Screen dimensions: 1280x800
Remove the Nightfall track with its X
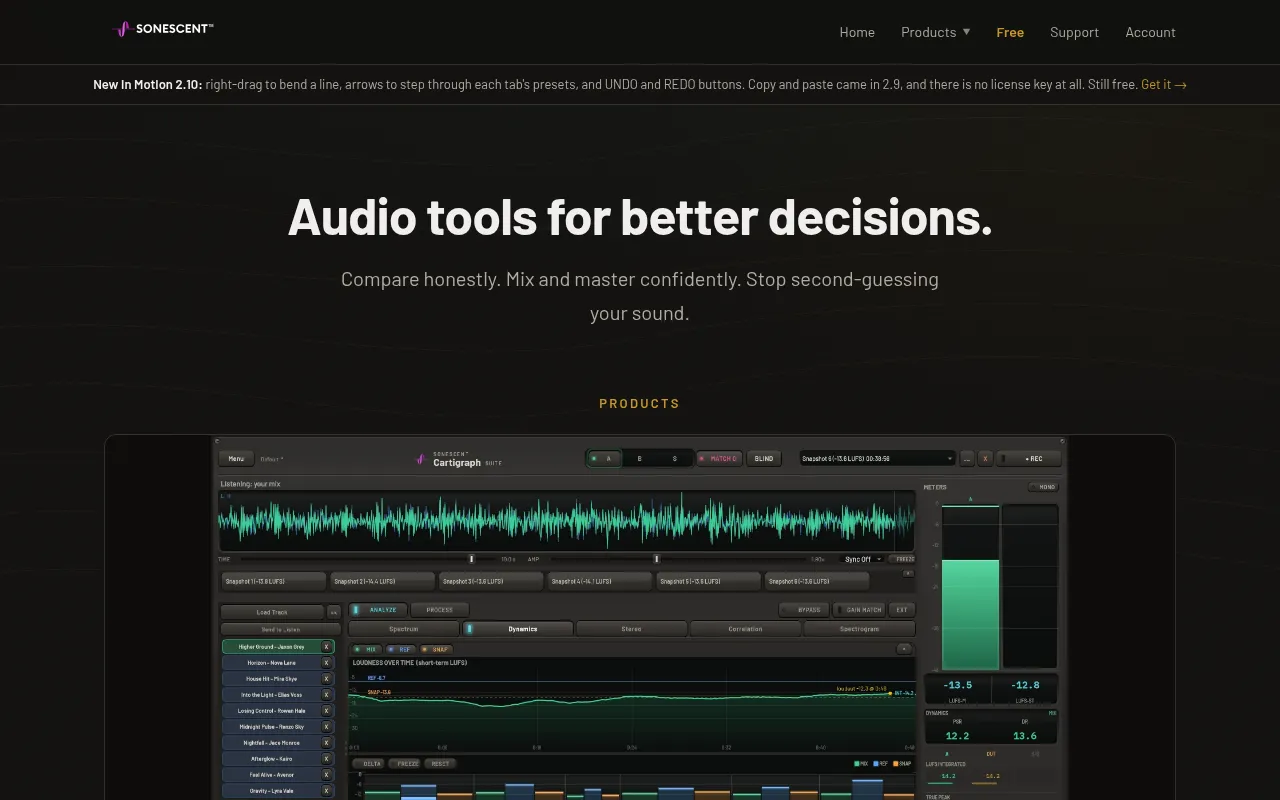[327, 743]
